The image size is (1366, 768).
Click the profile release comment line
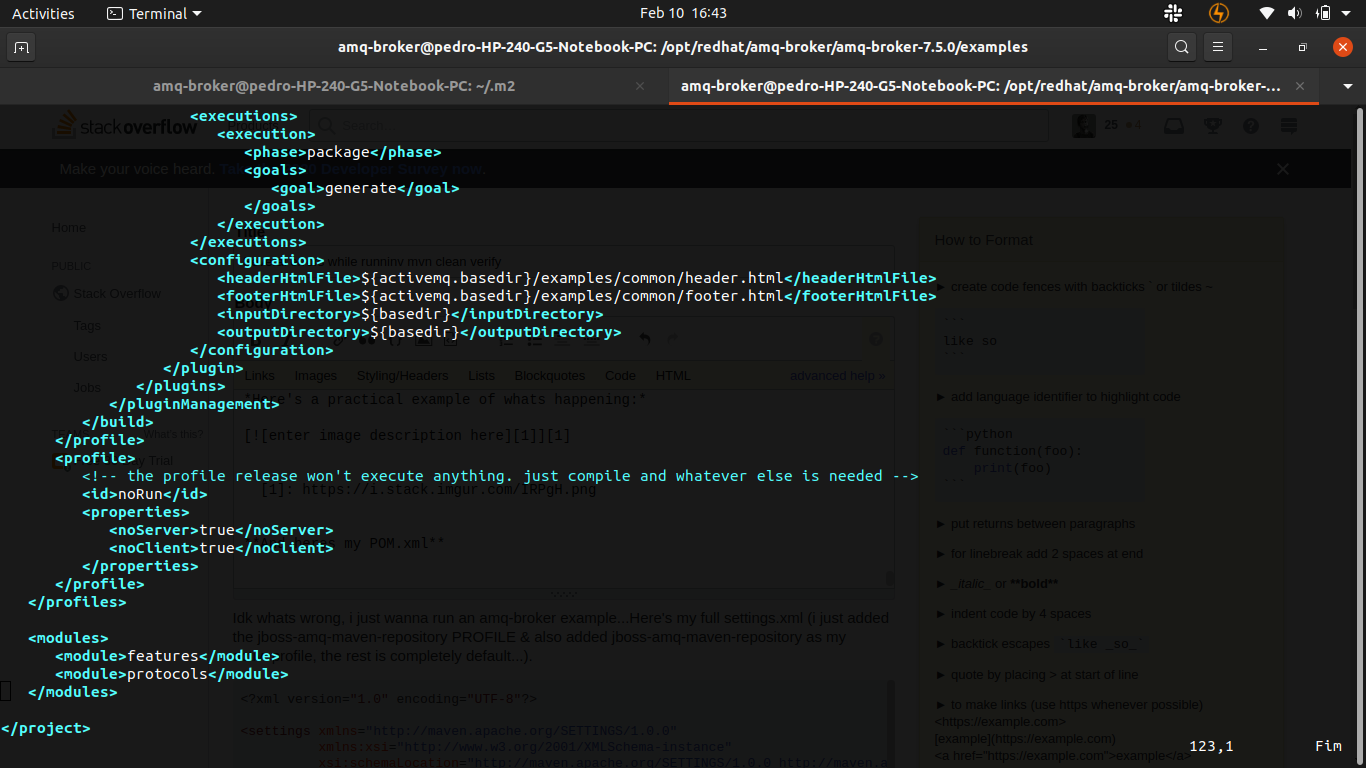[x=500, y=476]
